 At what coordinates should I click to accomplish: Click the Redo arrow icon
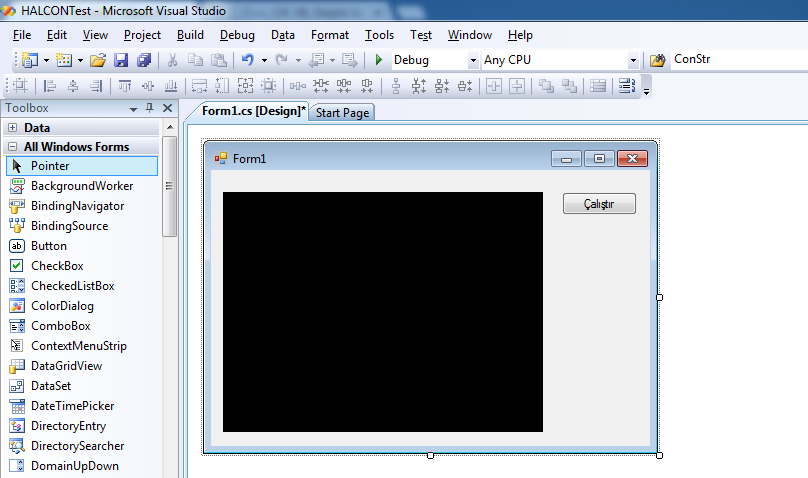pyautogui.click(x=281, y=60)
